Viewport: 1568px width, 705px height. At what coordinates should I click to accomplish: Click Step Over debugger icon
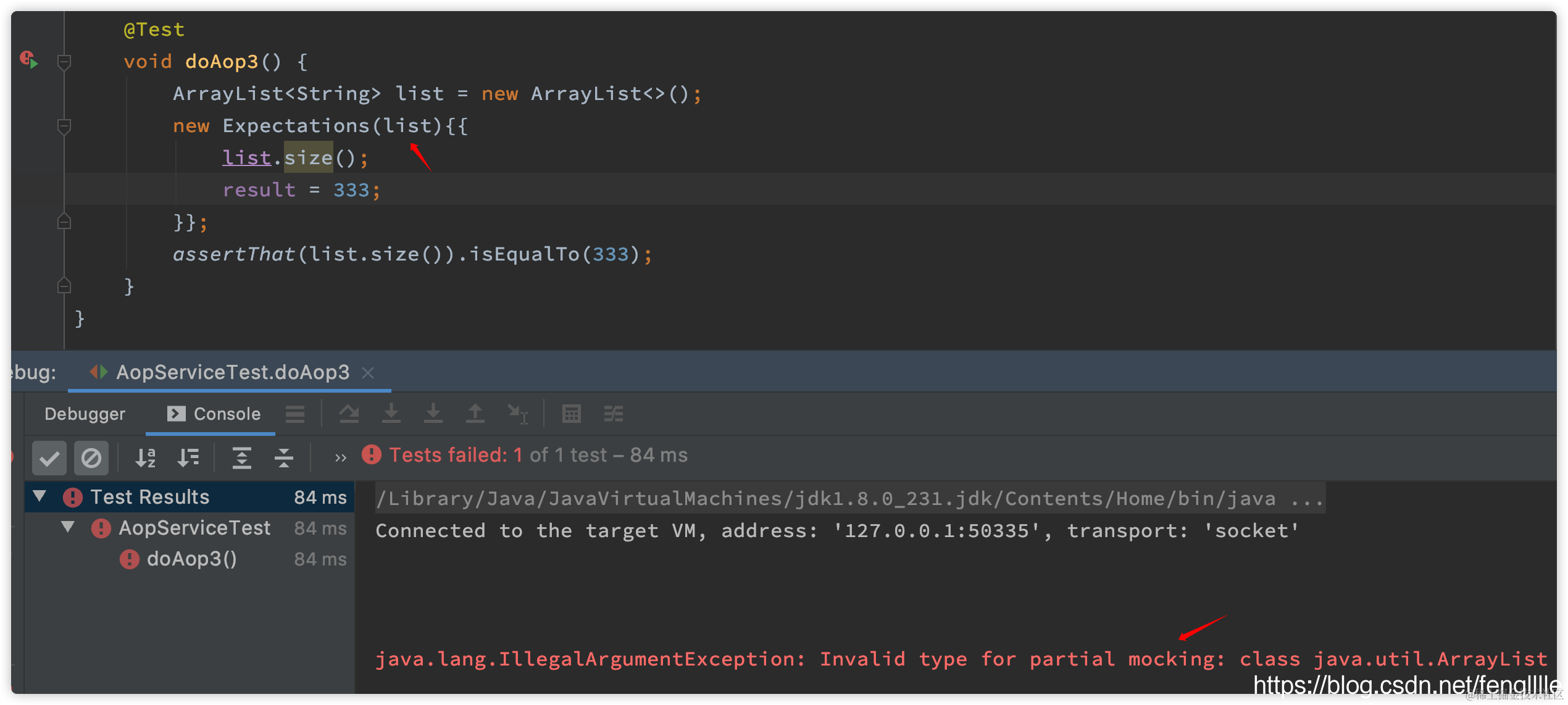(349, 414)
